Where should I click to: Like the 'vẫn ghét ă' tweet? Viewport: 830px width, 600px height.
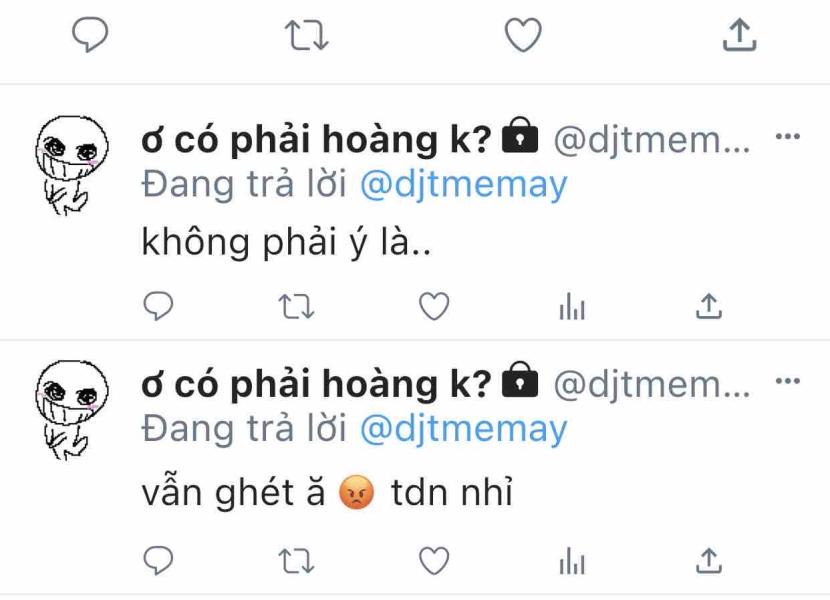point(434,561)
